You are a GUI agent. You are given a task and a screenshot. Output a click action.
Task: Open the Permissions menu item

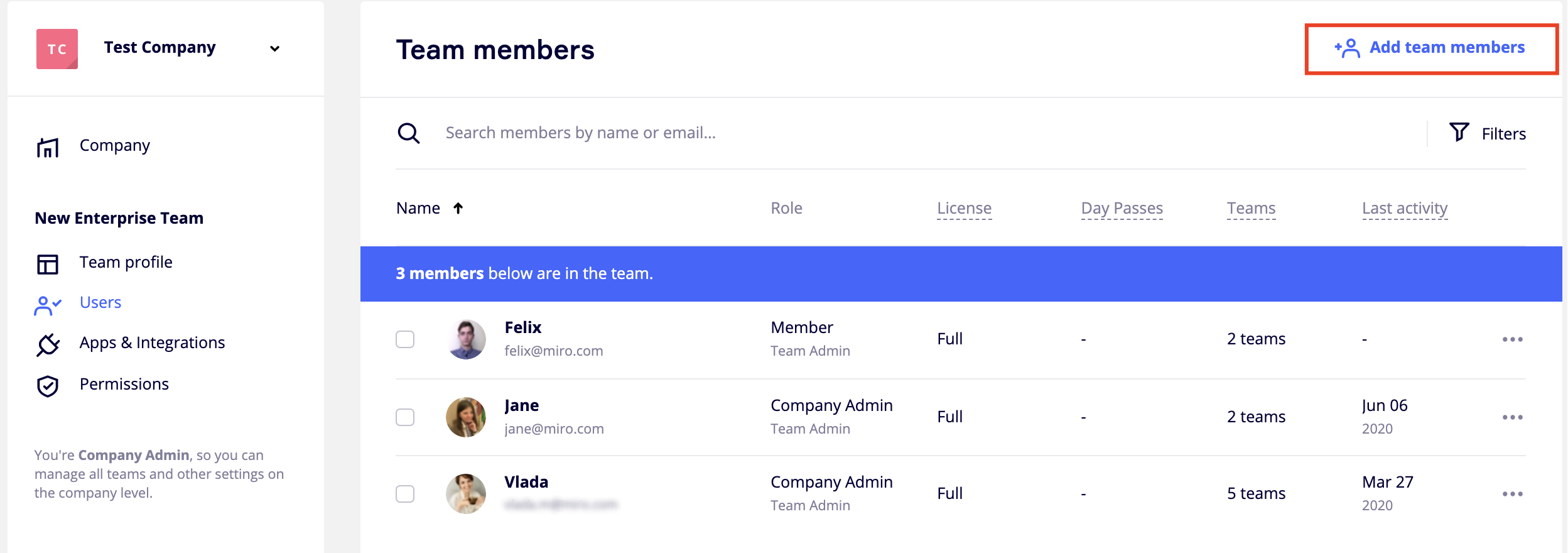pos(124,384)
